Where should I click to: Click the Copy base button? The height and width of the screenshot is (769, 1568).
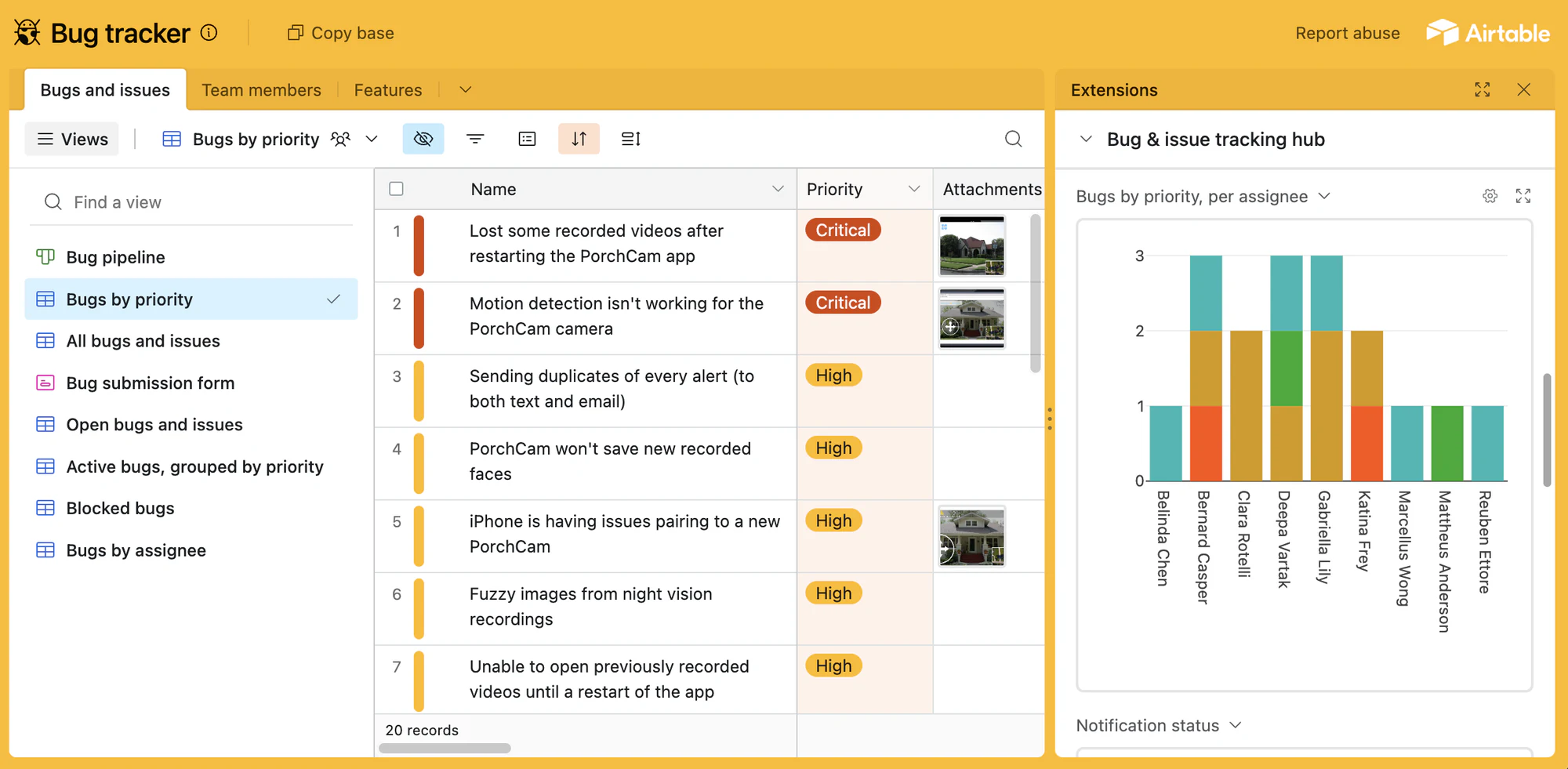click(x=341, y=33)
